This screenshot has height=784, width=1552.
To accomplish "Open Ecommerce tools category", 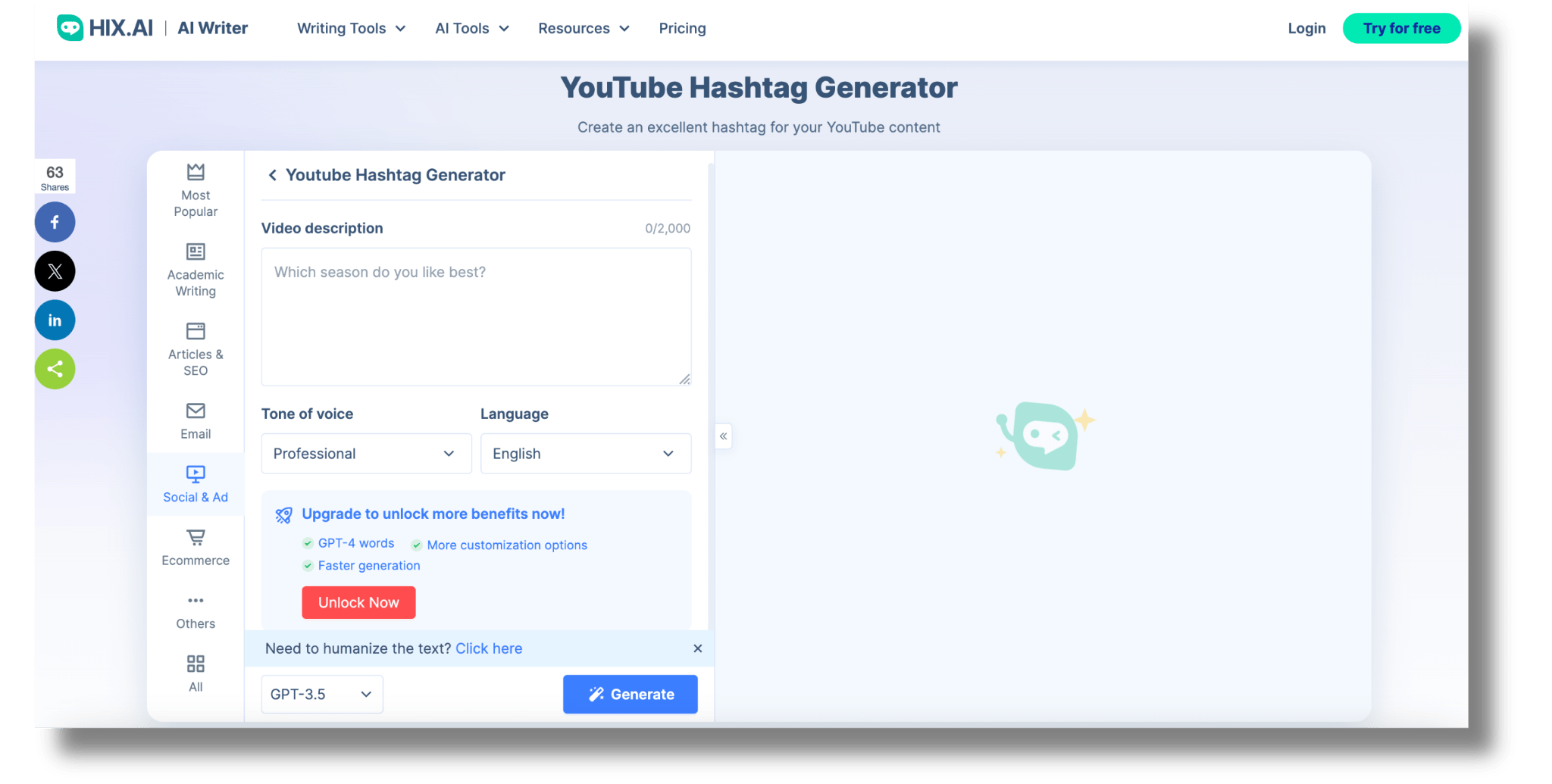I will click(x=196, y=548).
